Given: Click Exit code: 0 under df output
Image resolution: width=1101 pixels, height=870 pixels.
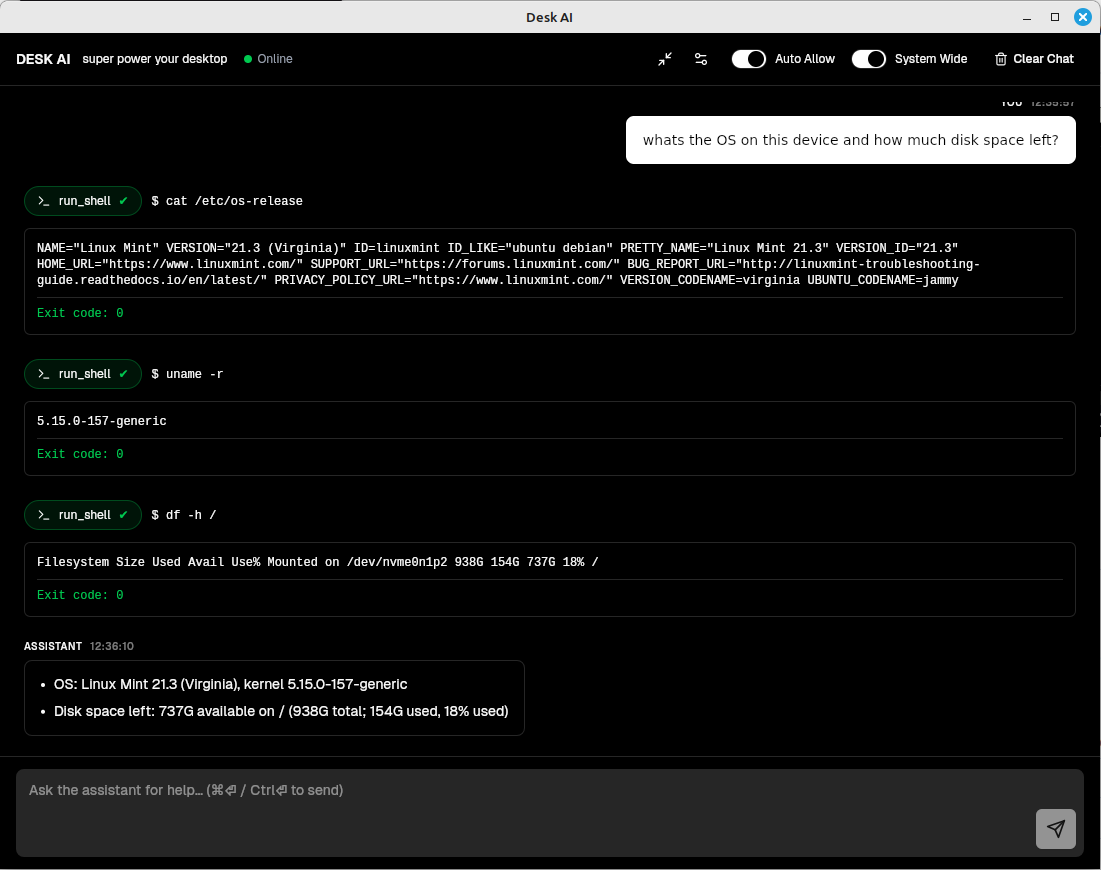Looking at the screenshot, I should point(80,595).
